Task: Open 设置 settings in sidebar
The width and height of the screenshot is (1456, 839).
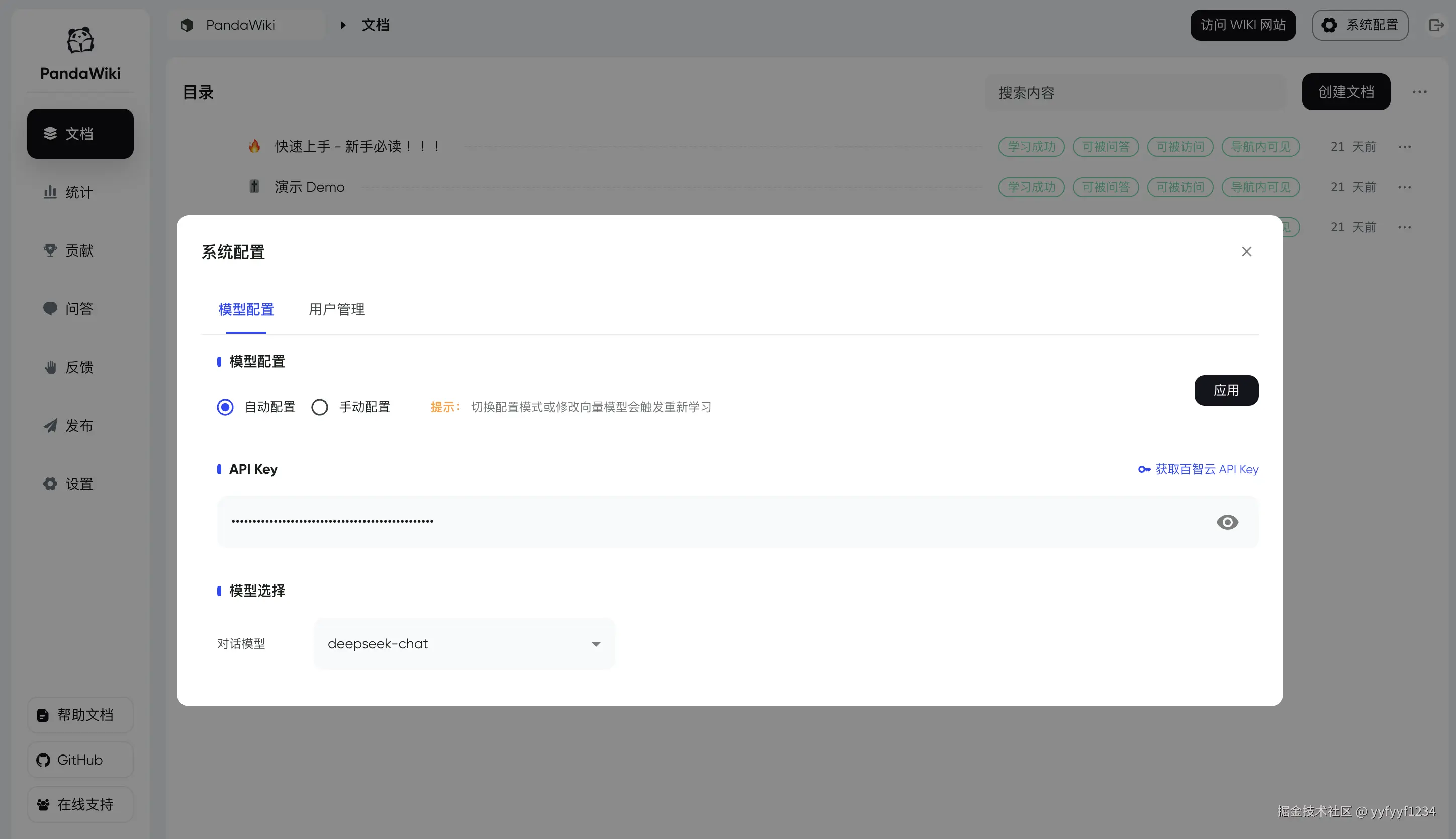Action: 79,483
